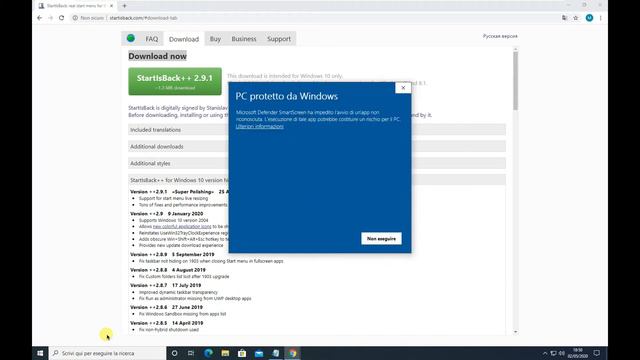Image resolution: width=640 pixels, height=360 pixels.
Task: Open the Business tab
Action: click(244, 39)
